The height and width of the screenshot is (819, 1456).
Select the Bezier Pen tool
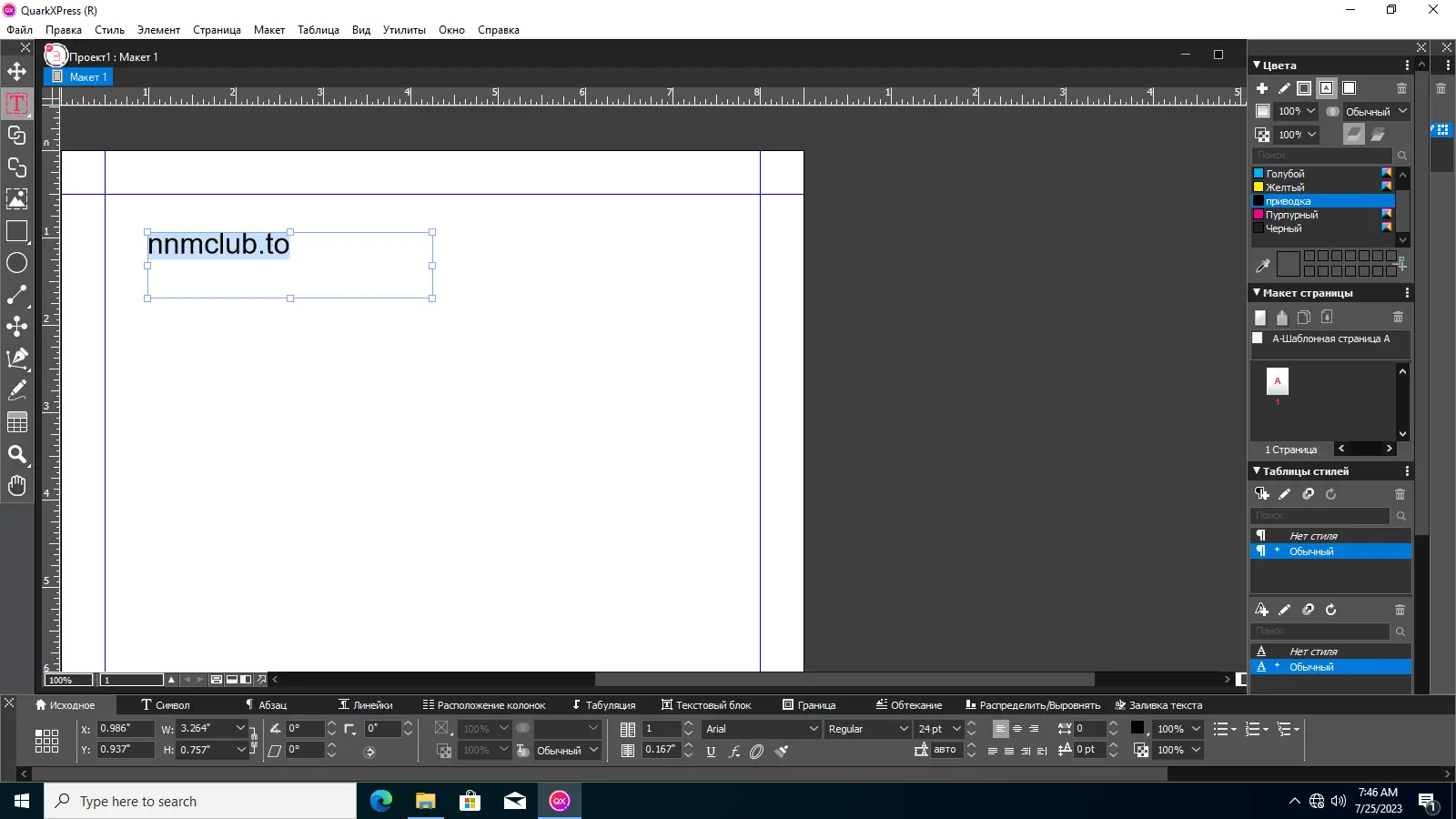click(16, 359)
